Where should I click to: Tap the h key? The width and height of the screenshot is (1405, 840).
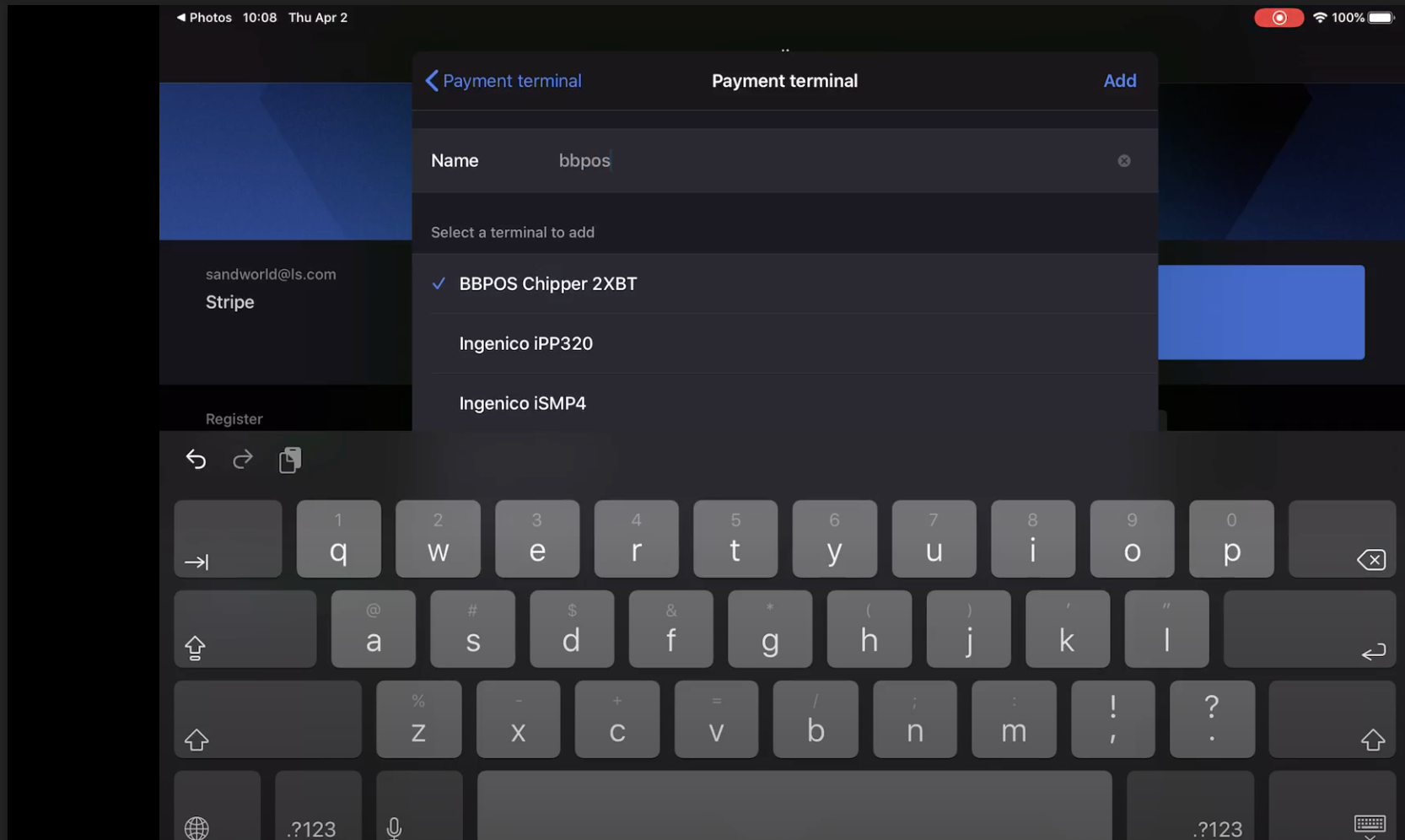coord(869,629)
